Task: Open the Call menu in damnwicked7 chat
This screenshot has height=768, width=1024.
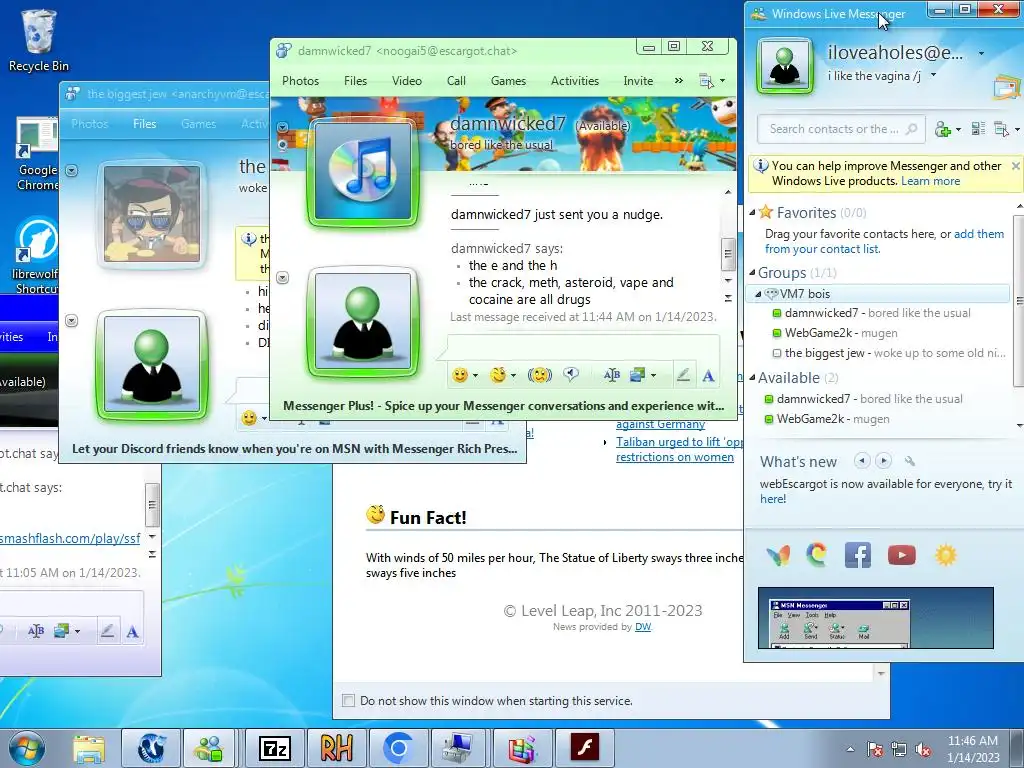Action: point(456,81)
